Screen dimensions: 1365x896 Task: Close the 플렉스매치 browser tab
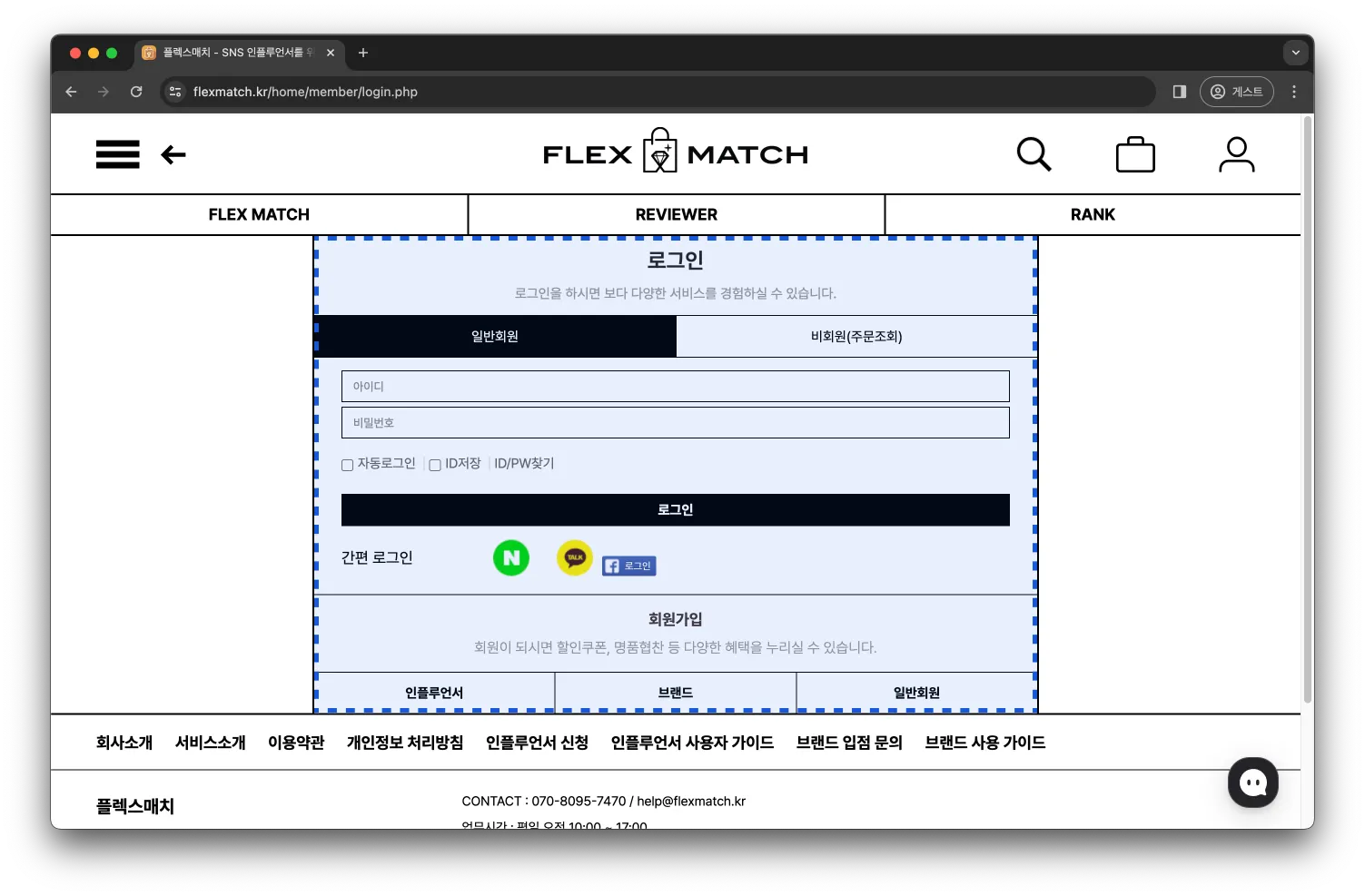point(331,53)
